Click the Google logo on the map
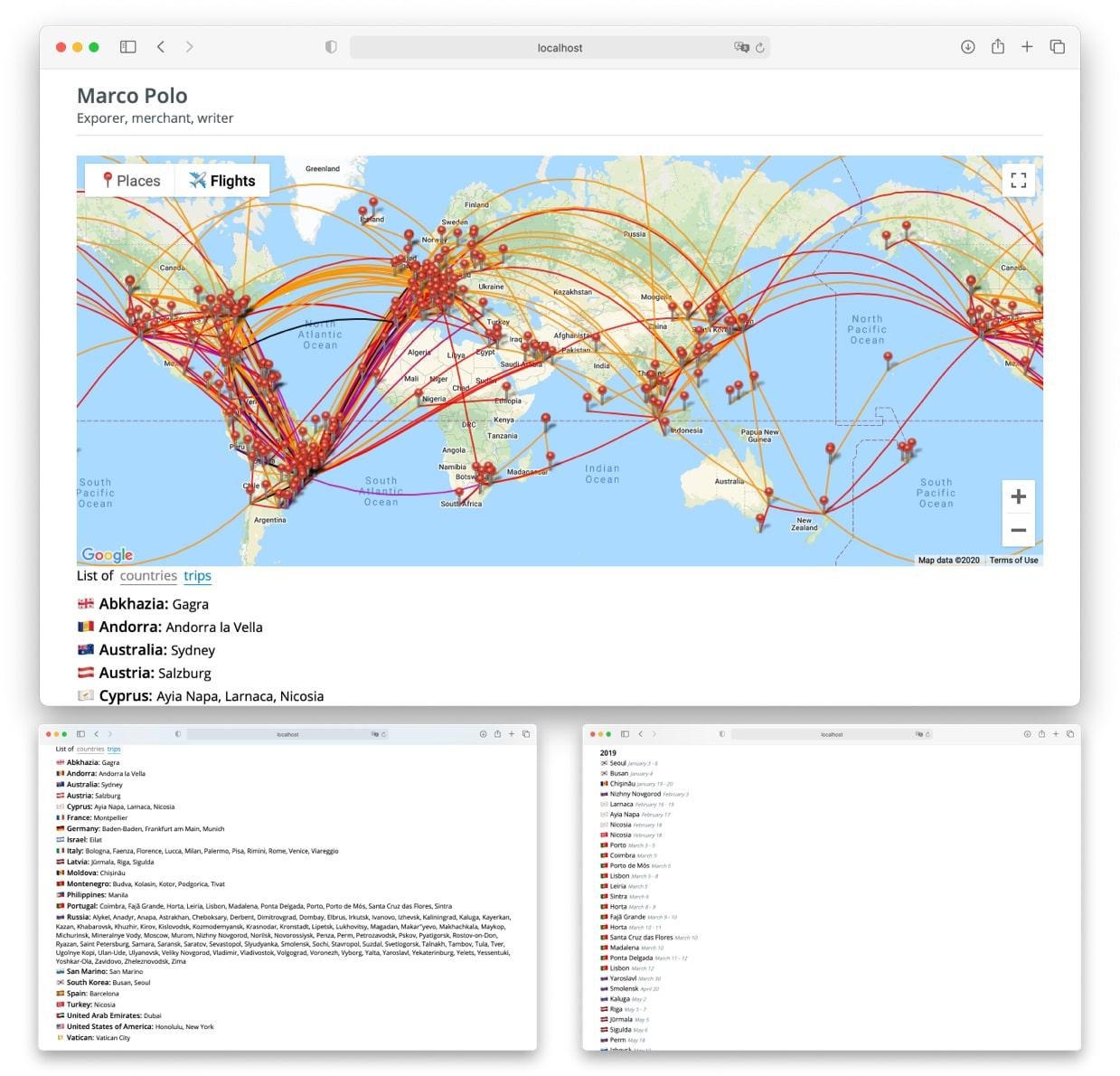The height and width of the screenshot is (1076, 1120). (107, 554)
